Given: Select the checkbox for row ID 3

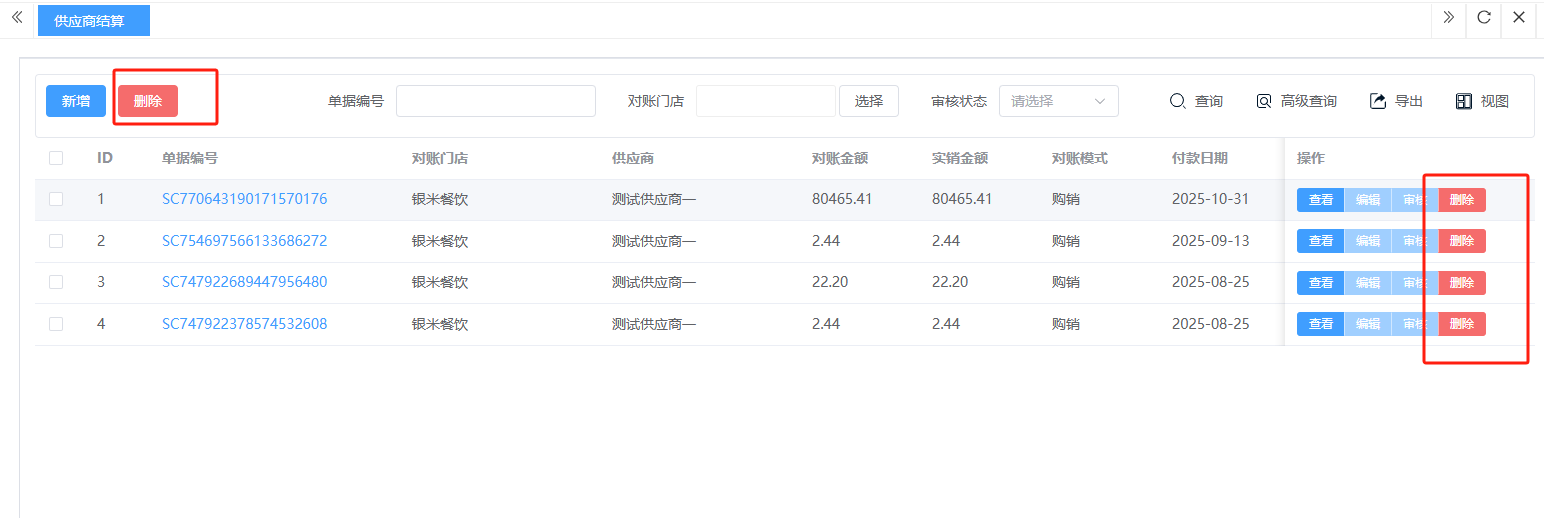Looking at the screenshot, I should pyautogui.click(x=56, y=282).
